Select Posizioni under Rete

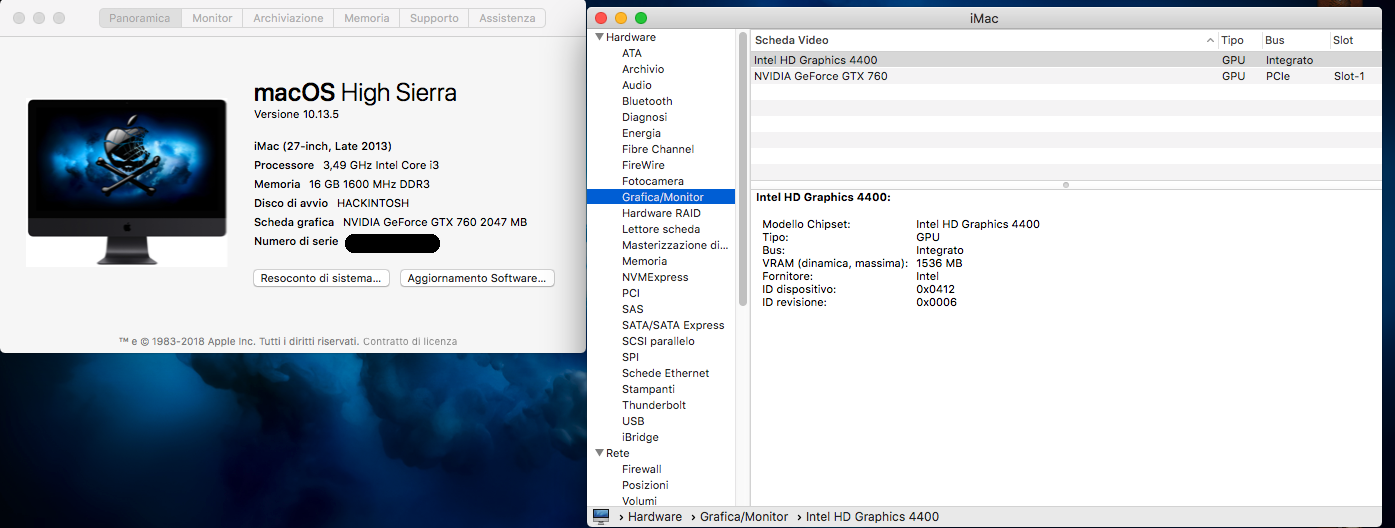point(645,485)
